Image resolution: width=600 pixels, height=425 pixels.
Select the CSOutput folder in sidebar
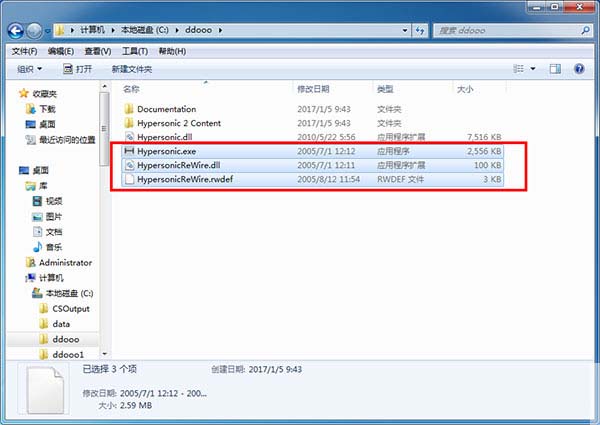tap(70, 309)
